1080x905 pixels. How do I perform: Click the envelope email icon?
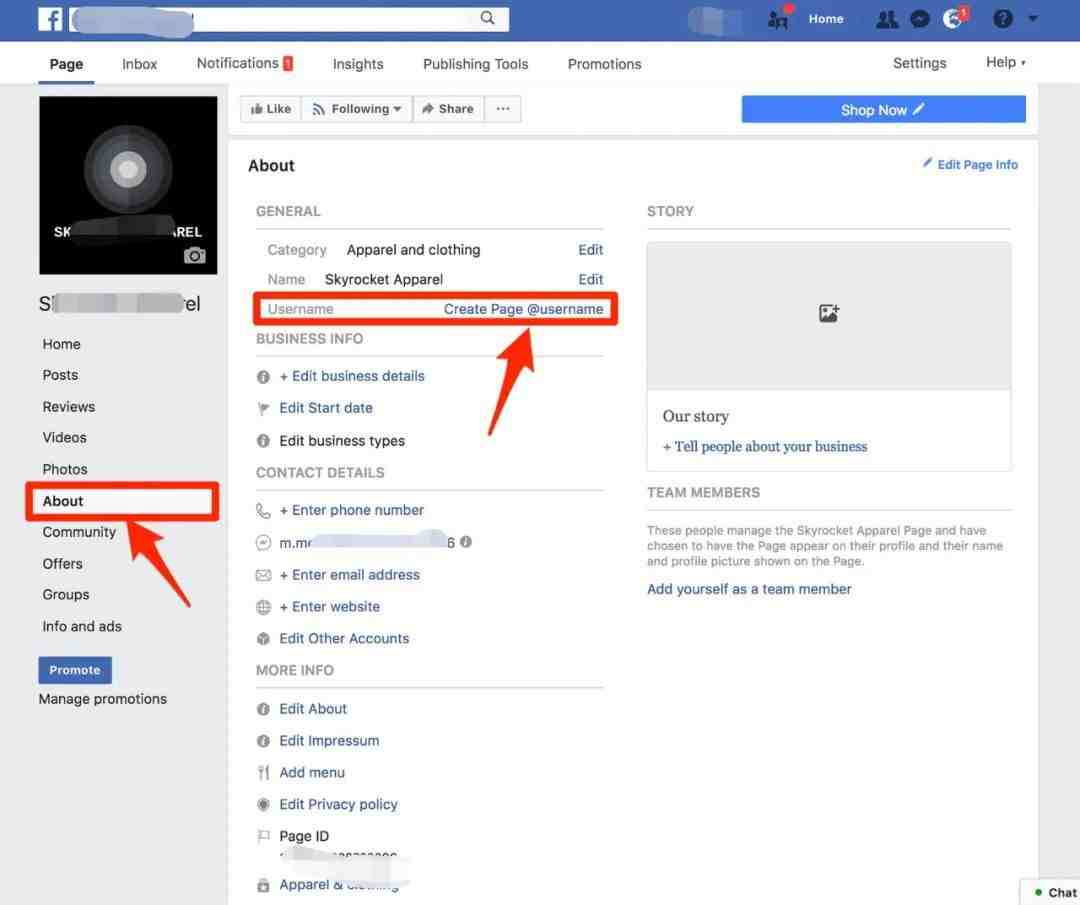(263, 575)
